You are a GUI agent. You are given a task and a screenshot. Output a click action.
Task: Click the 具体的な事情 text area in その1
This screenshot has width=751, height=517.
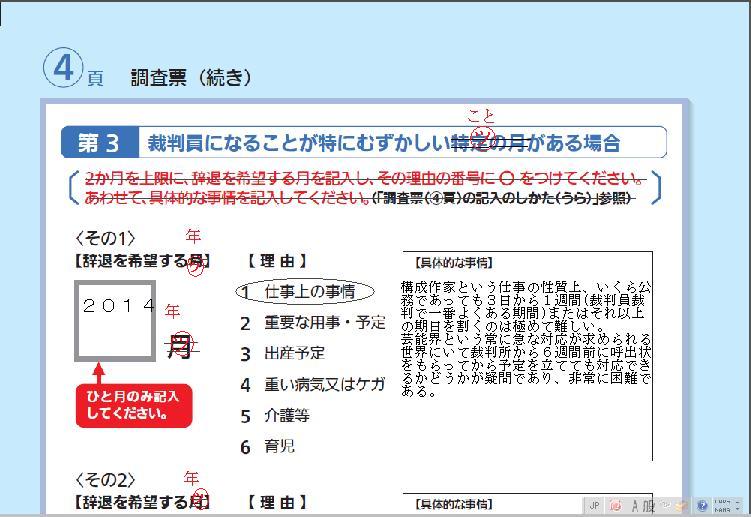pos(527,356)
